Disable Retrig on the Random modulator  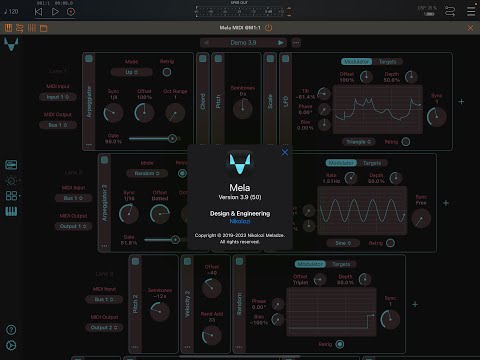(x=340, y=344)
